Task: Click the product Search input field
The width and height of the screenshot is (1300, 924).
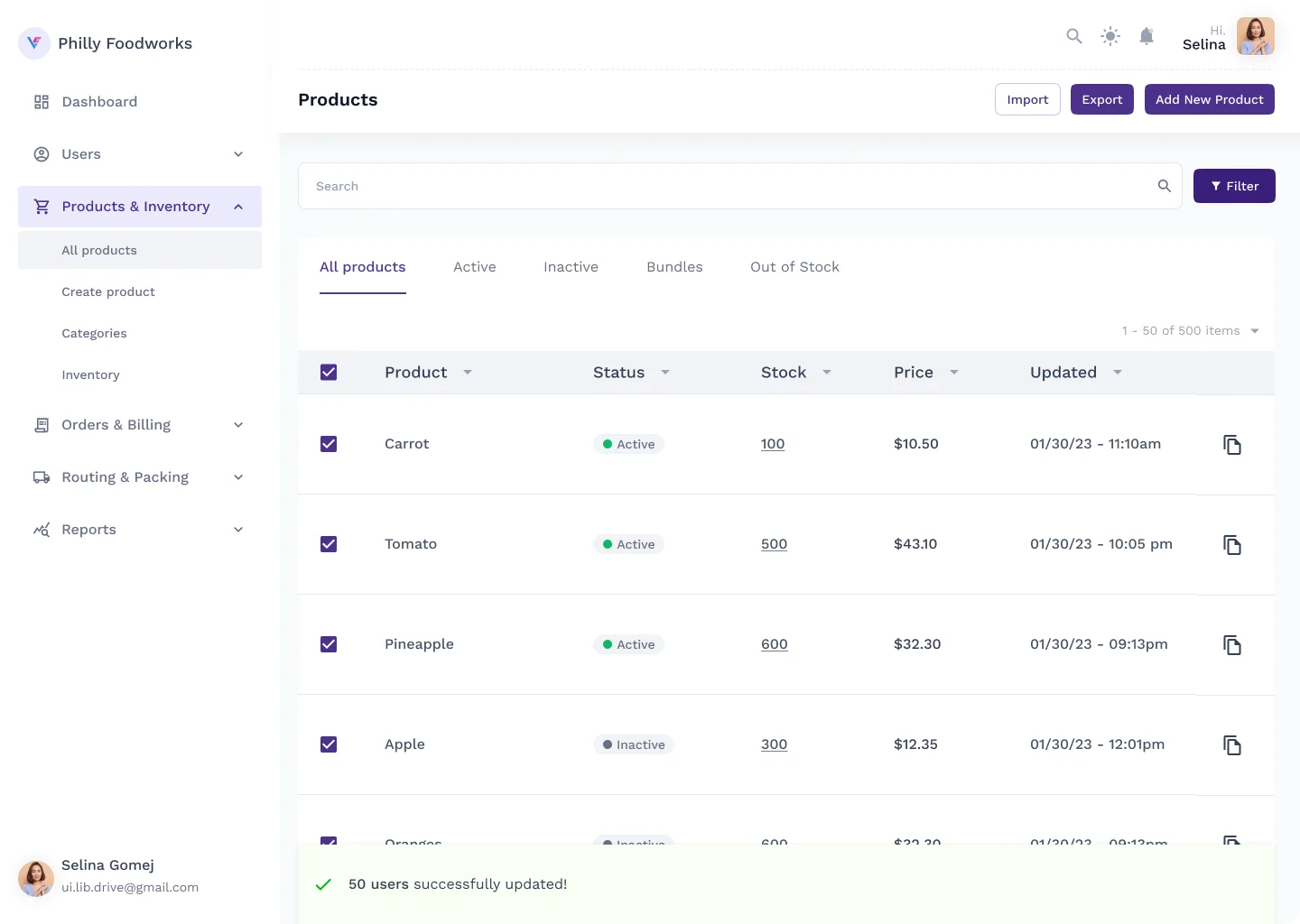Action: [722, 186]
